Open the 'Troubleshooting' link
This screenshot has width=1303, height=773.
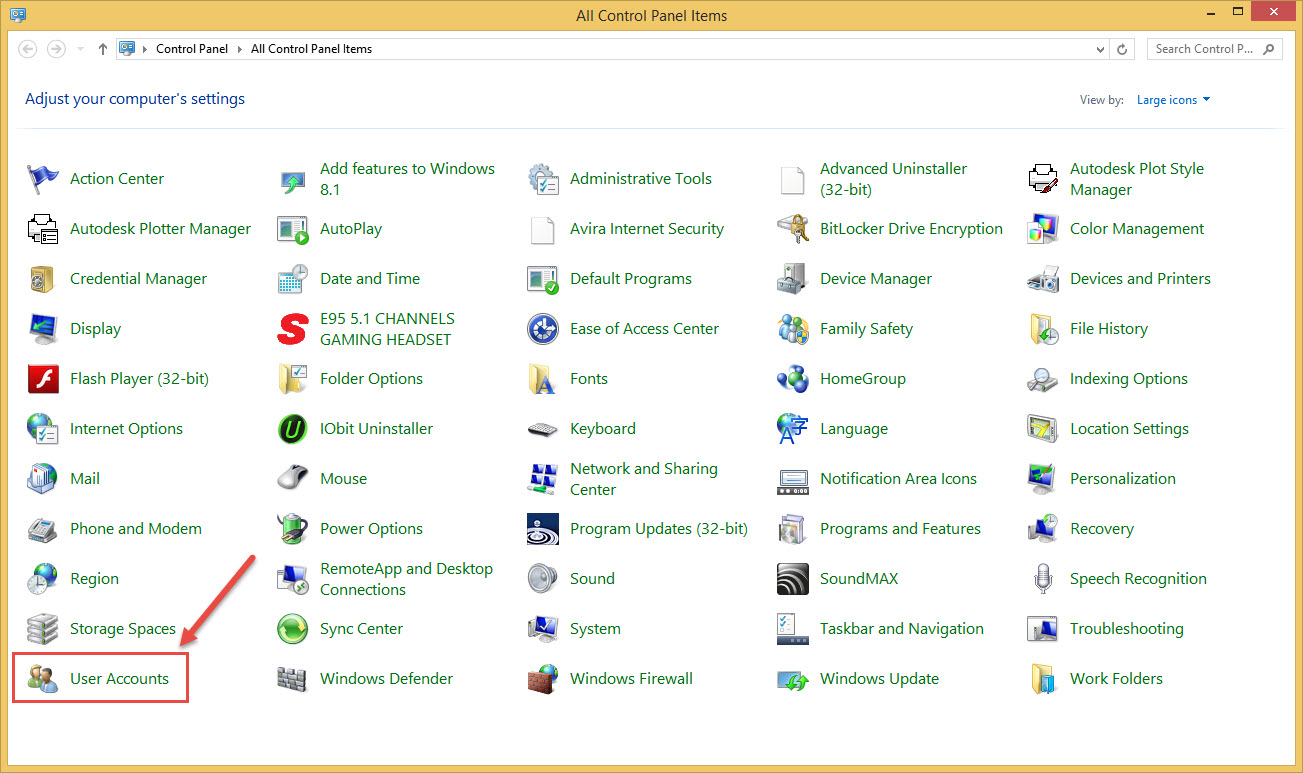click(x=1126, y=629)
